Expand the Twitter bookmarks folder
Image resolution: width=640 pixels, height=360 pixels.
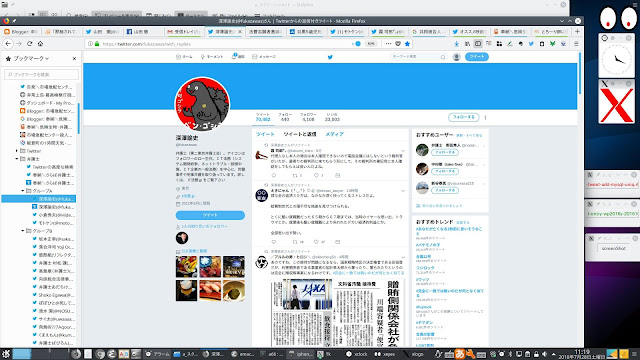click(17, 151)
